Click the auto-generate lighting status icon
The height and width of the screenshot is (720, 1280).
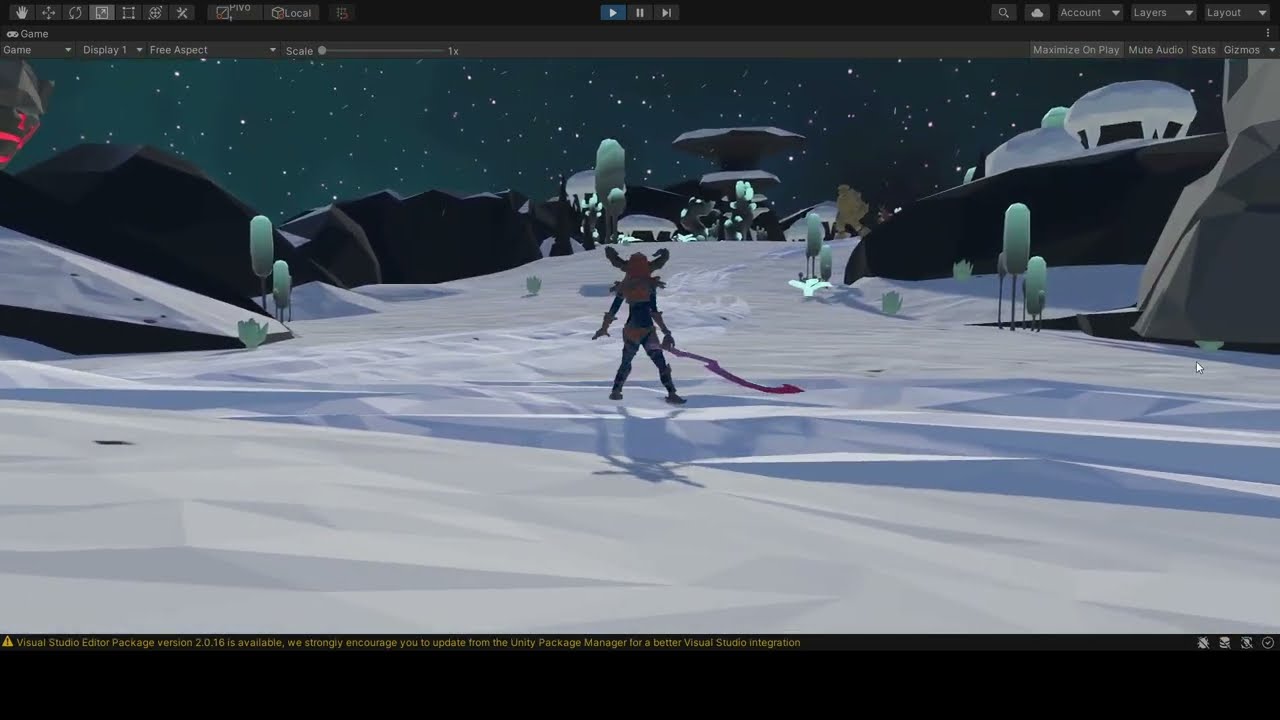pos(1247,643)
